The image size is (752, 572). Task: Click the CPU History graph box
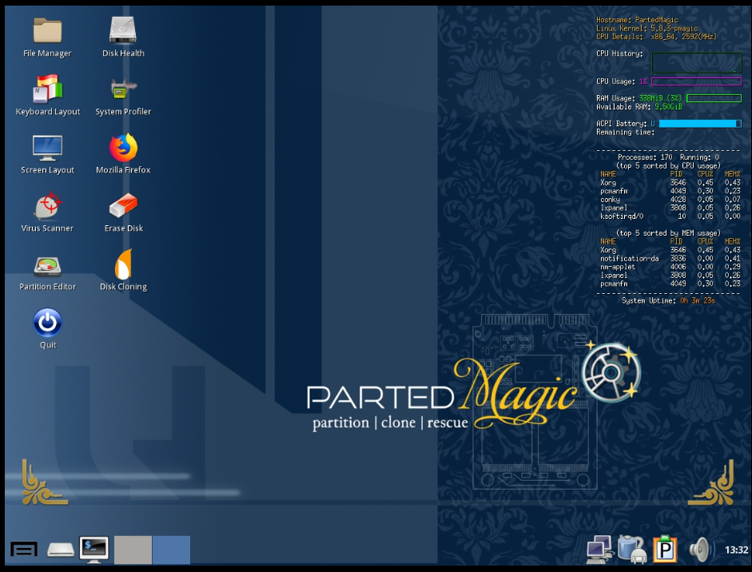tap(696, 63)
